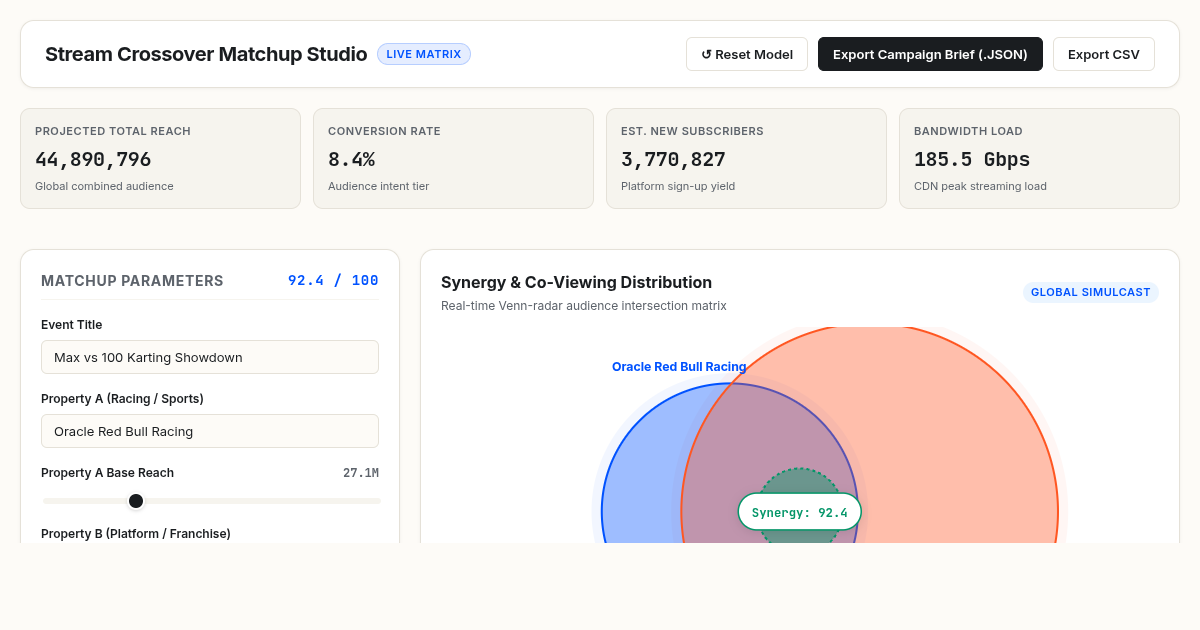Click the MATCHUP PARAMETERS heading
The width and height of the screenshot is (1200, 630).
pos(132,281)
